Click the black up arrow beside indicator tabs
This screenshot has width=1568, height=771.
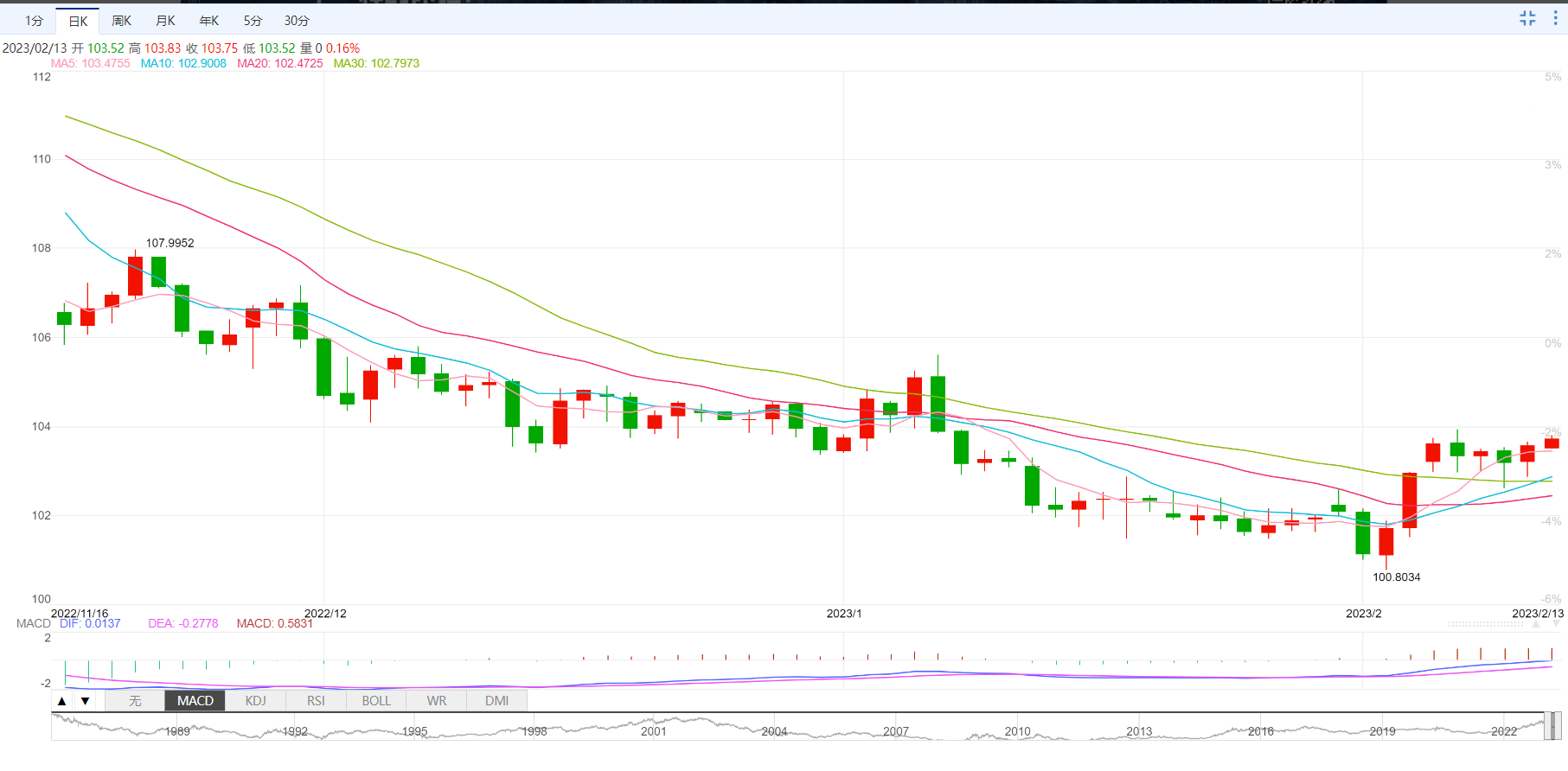[62, 701]
